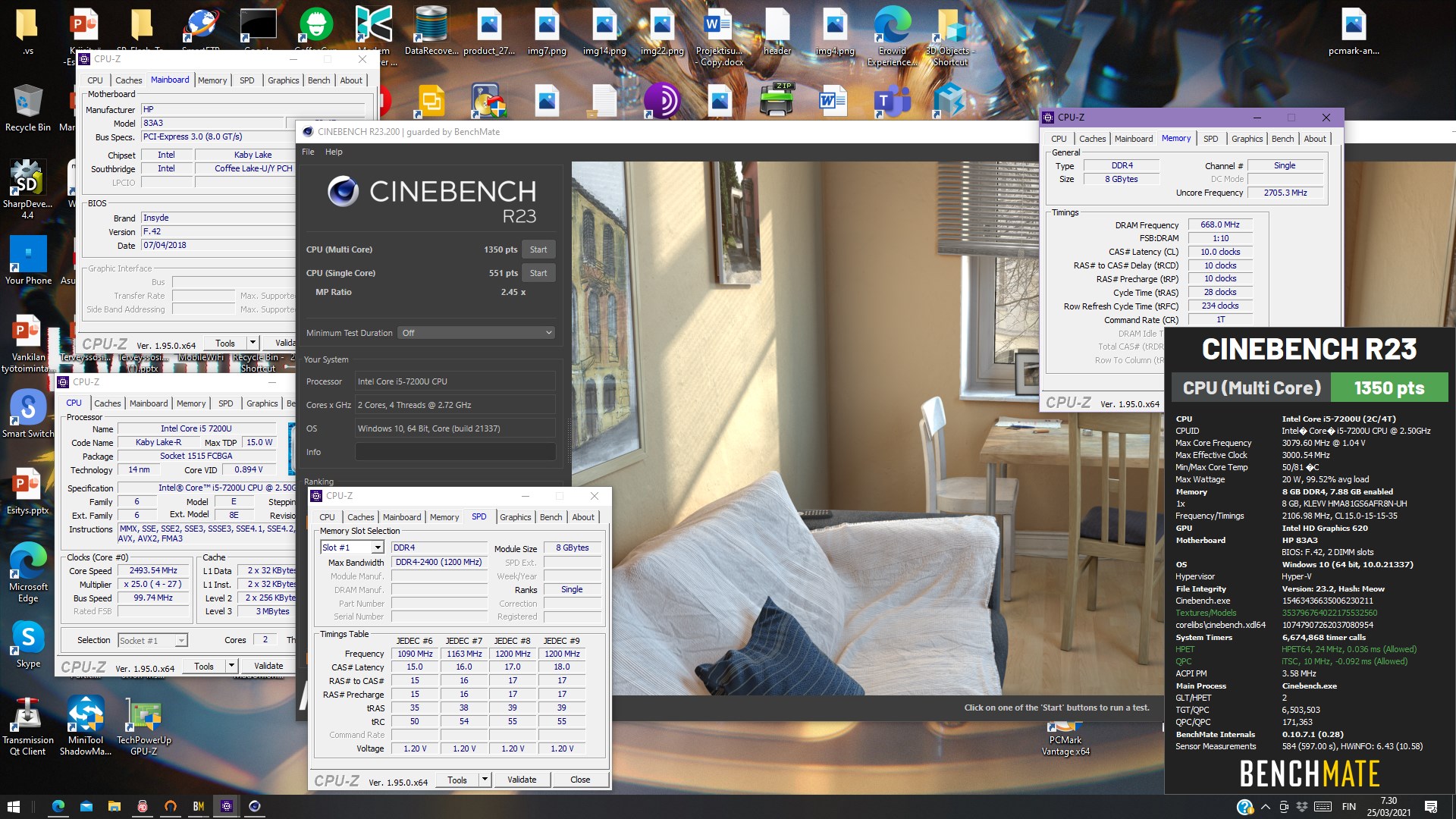The image size is (1456, 819).
Task: Open the SharpDevelop 4.4 desktop icon
Action: tap(27, 190)
